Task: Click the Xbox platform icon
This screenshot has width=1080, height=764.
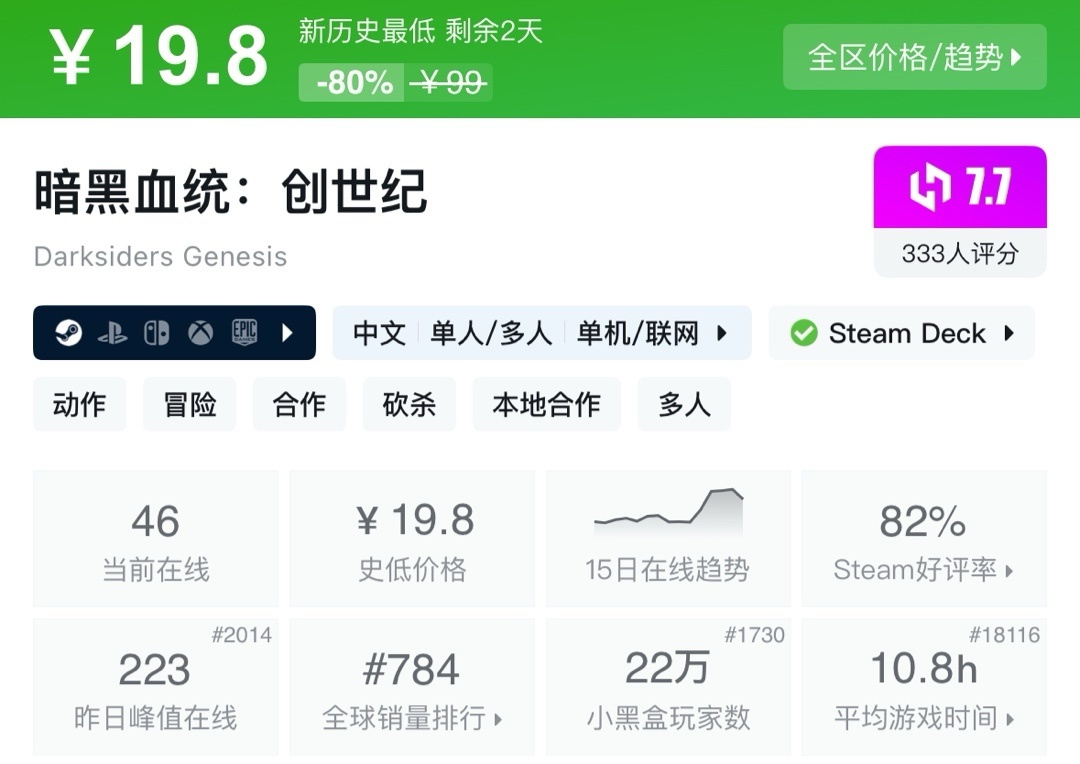Action: pos(201,333)
